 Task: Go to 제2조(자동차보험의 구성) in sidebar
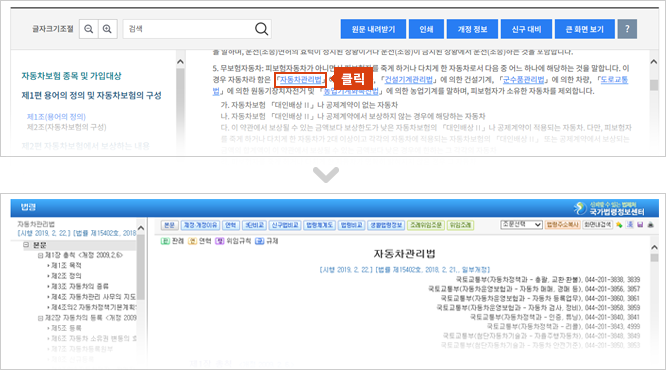pos(67,127)
